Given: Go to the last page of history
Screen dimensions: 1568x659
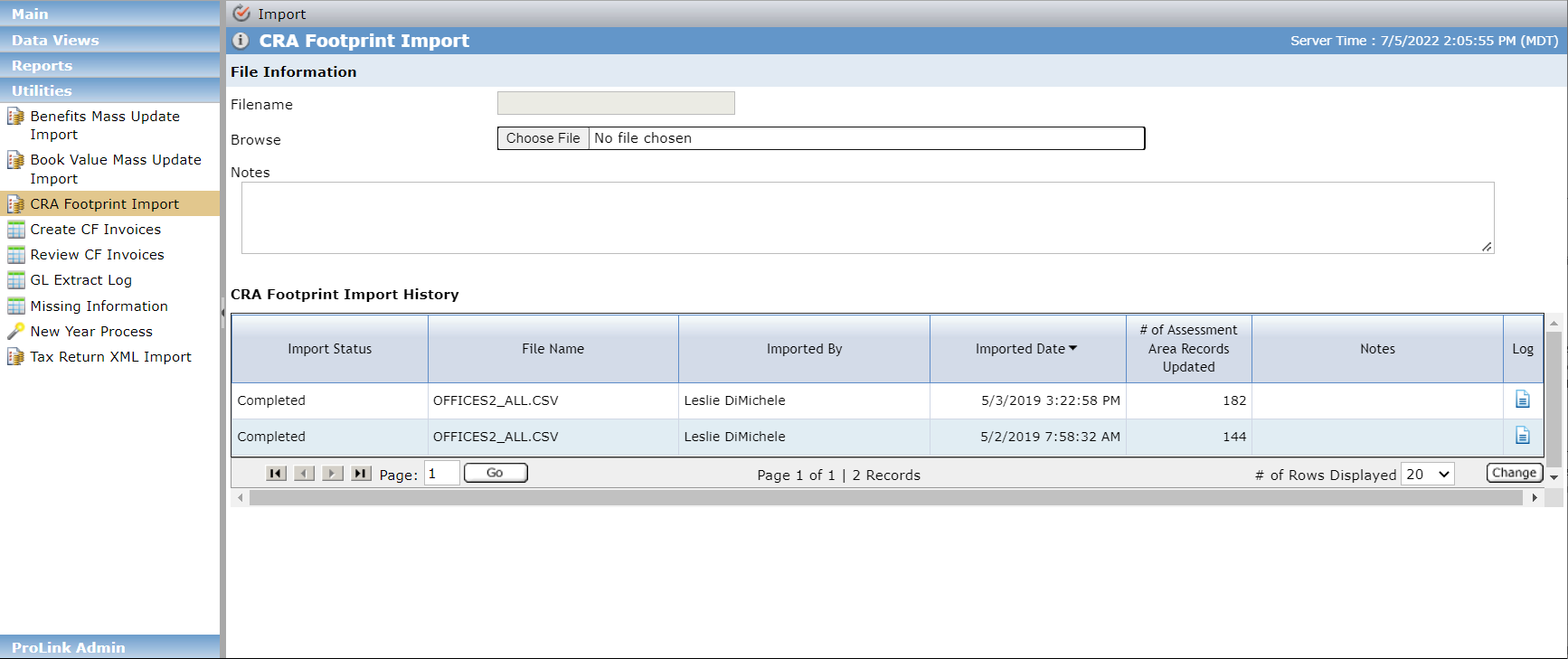Looking at the screenshot, I should (362, 474).
